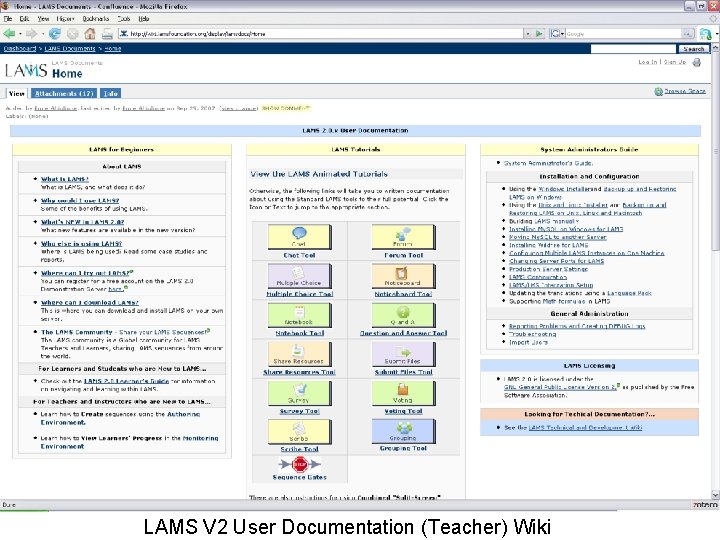The height and width of the screenshot is (540, 720).
Task: Open the Forum tool icon
Action: (403, 236)
